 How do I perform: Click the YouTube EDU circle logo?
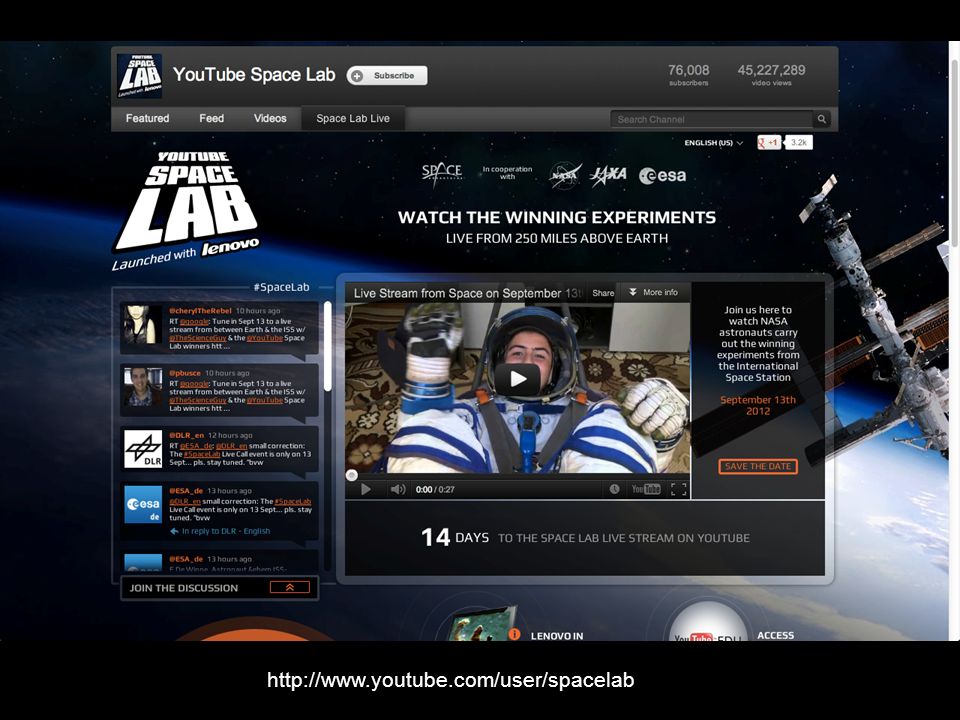707,623
